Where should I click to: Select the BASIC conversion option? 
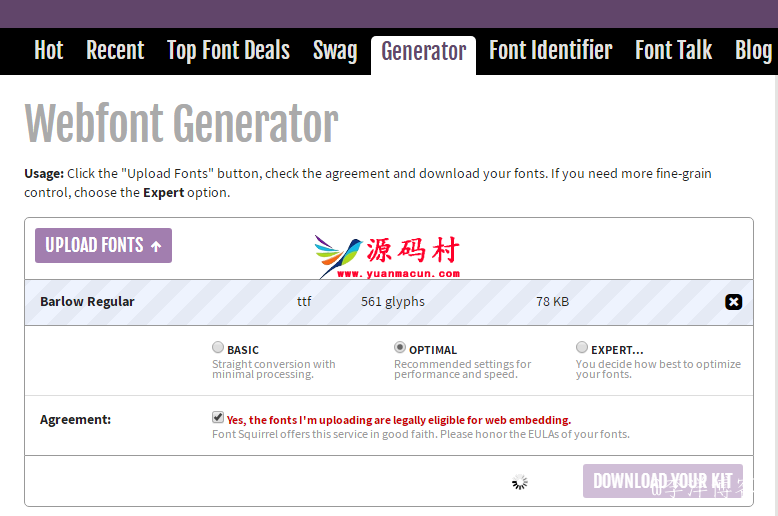click(x=218, y=348)
